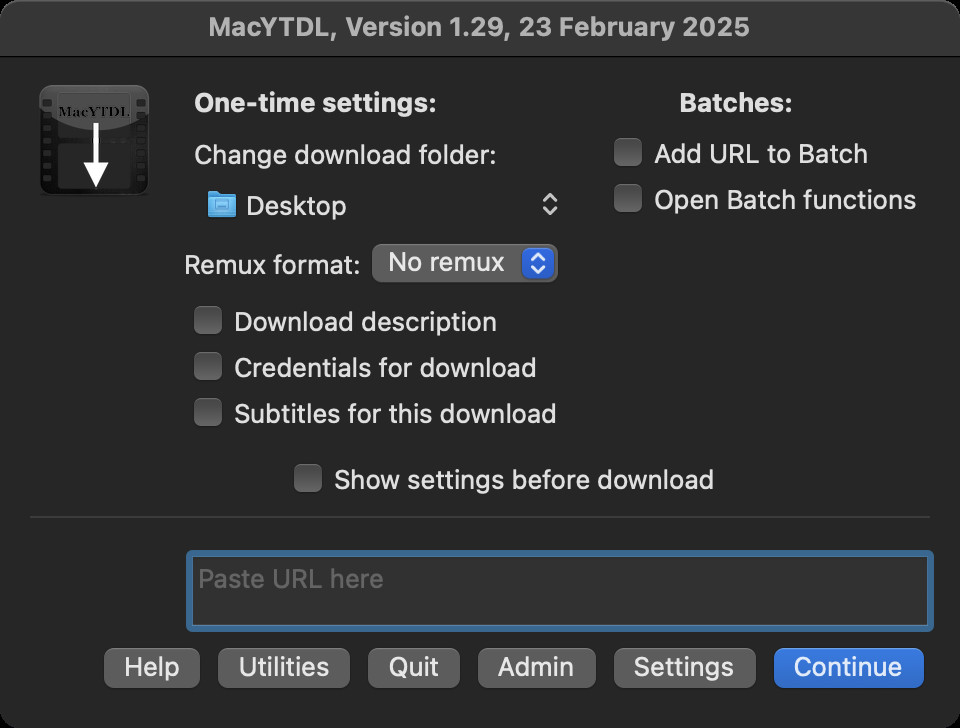Enable Open Batch functions checkbox

coord(628,199)
